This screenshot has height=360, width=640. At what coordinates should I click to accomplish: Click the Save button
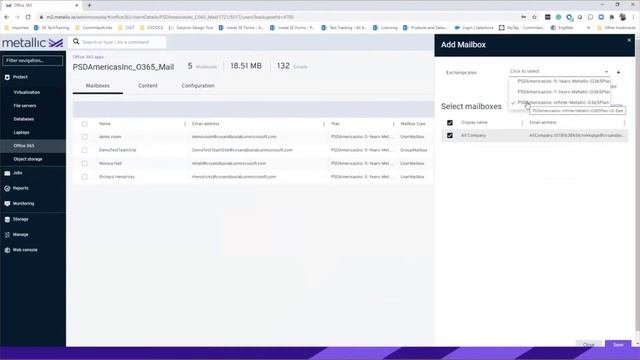point(618,344)
